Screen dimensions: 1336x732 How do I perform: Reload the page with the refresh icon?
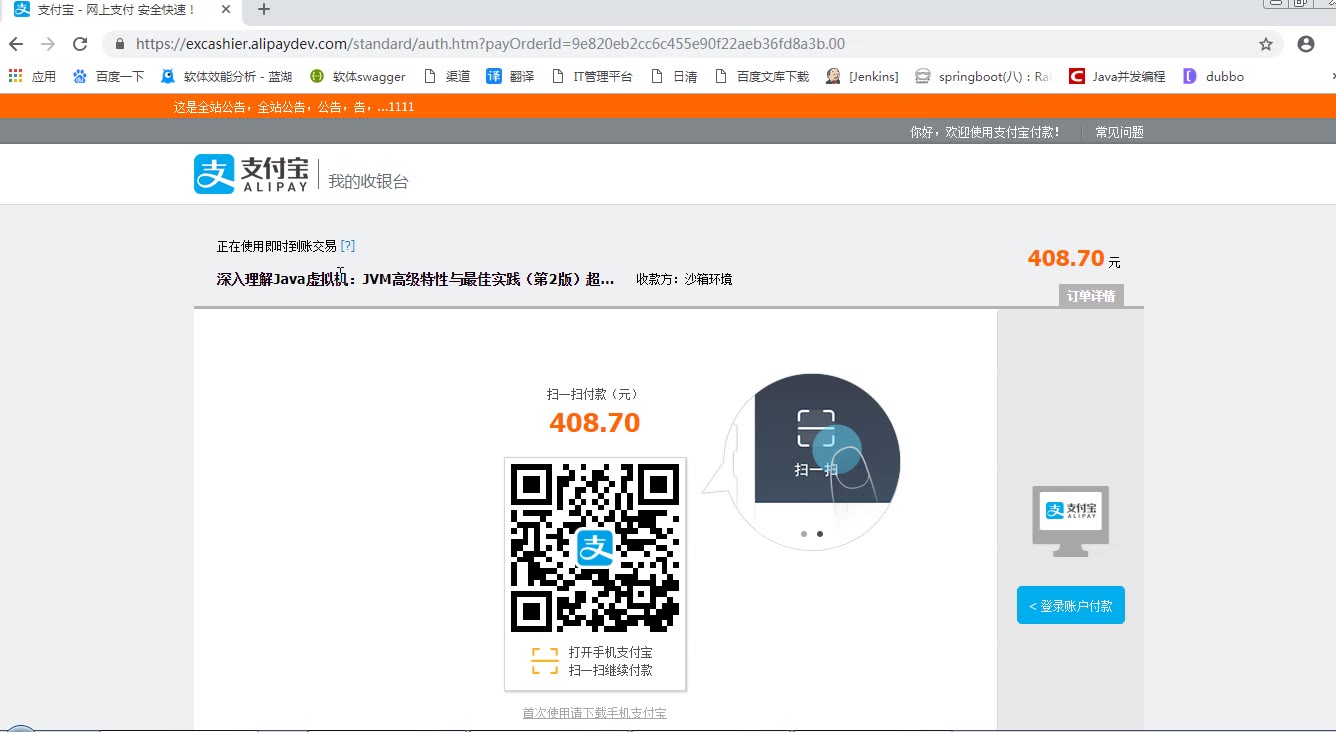(80, 44)
